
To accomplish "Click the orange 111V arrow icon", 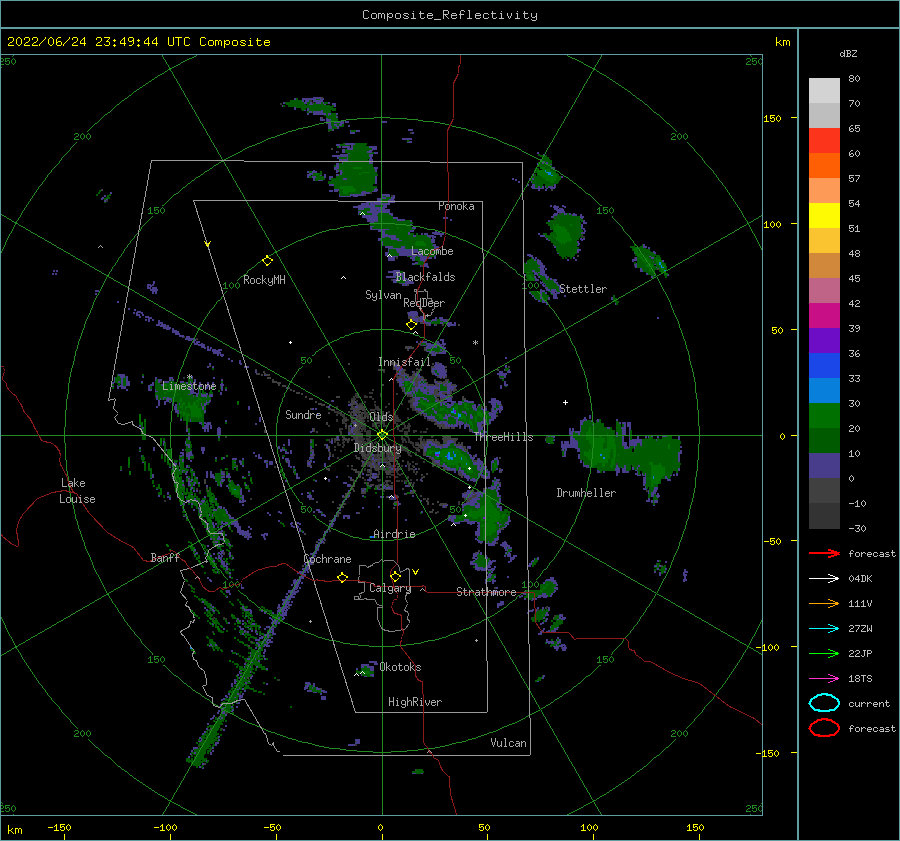I will coord(824,603).
